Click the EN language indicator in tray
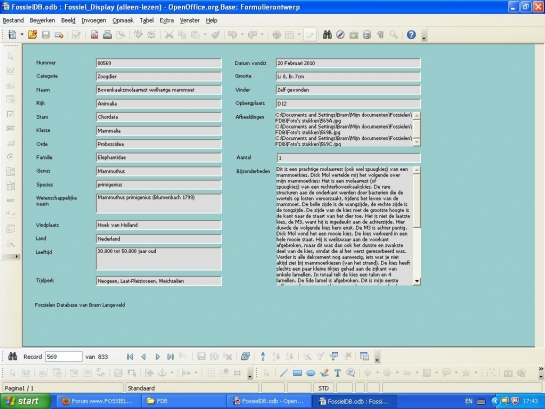 pyautogui.click(x=469, y=401)
